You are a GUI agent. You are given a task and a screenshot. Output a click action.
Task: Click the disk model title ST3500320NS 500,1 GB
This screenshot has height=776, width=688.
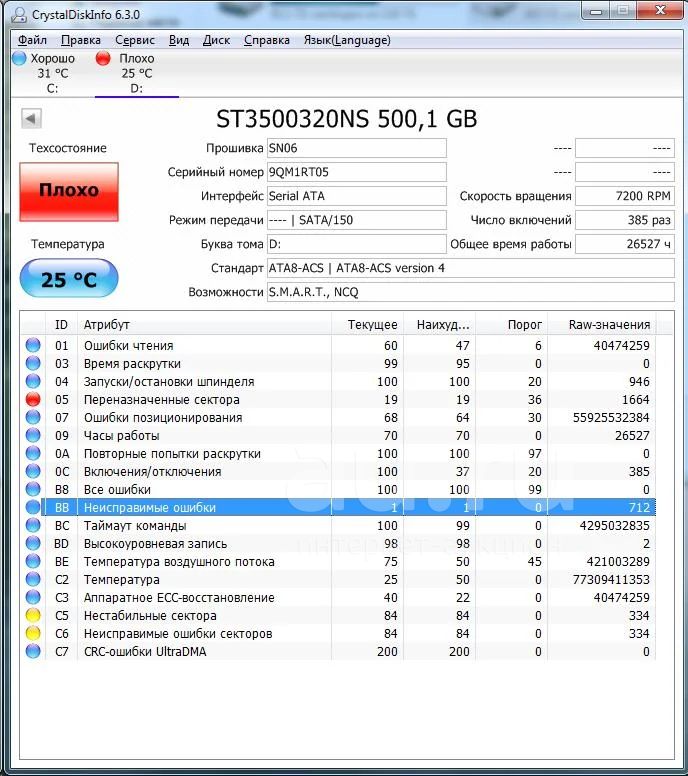point(346,119)
